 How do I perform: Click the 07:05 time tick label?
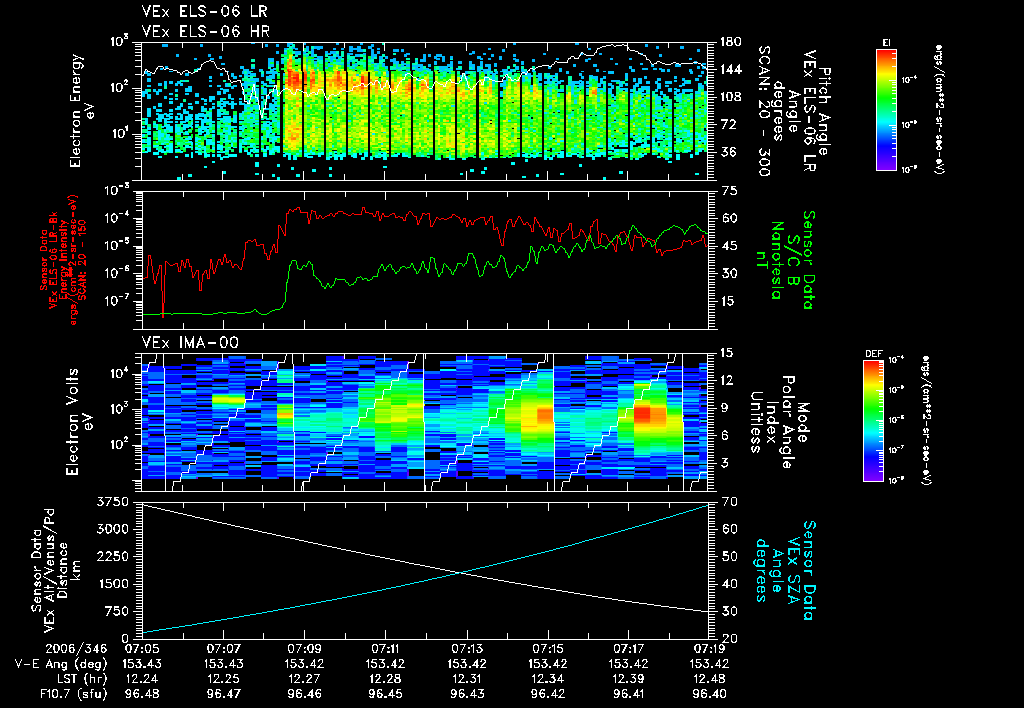point(142,649)
